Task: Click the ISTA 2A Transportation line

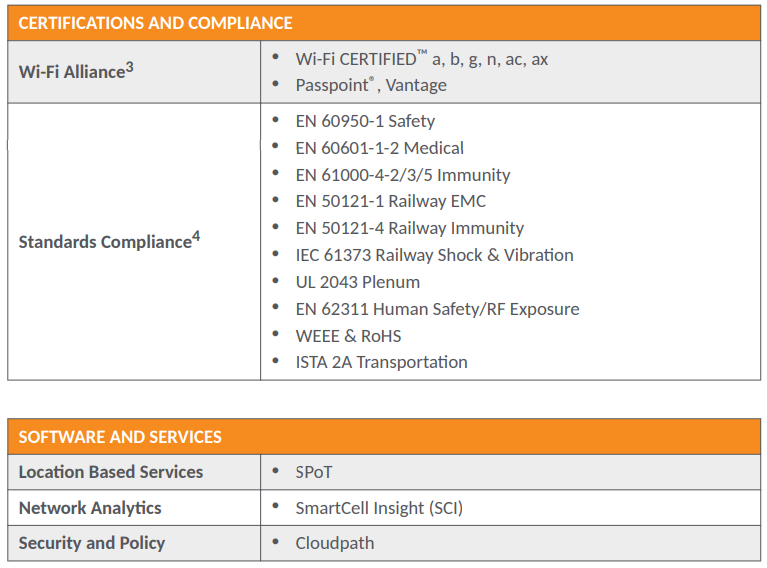Action: click(x=381, y=362)
